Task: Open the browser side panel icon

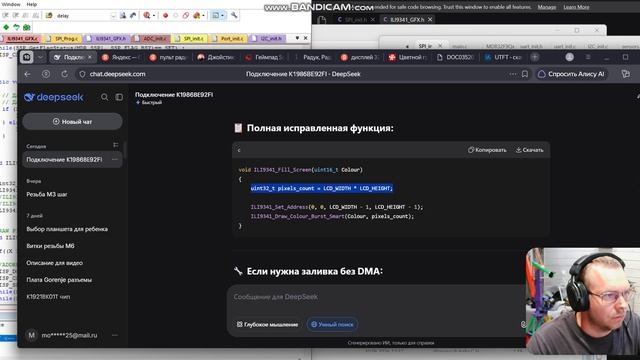Action: pyautogui.click(x=626, y=74)
